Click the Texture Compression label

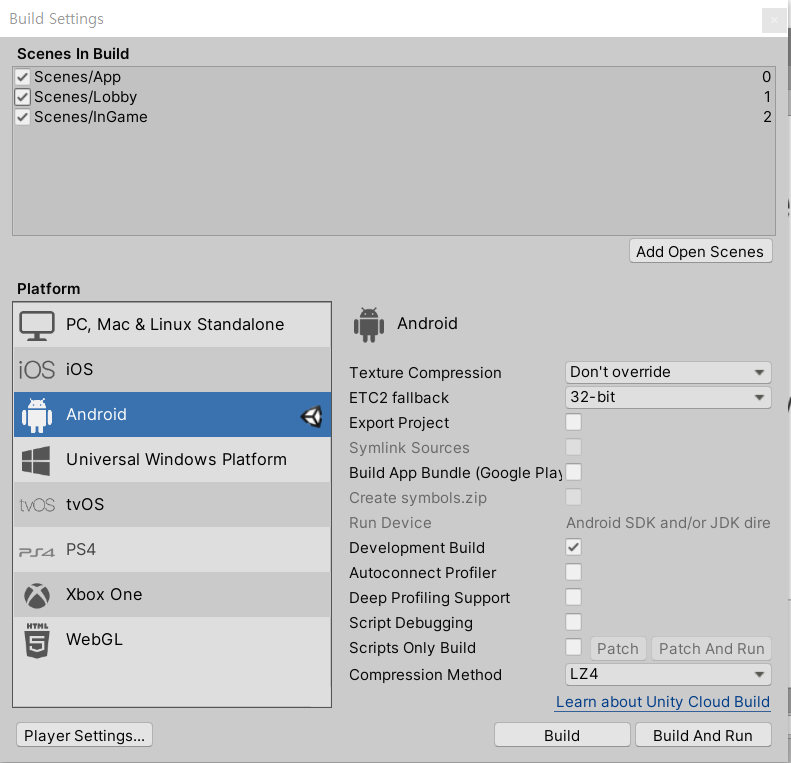click(x=425, y=373)
